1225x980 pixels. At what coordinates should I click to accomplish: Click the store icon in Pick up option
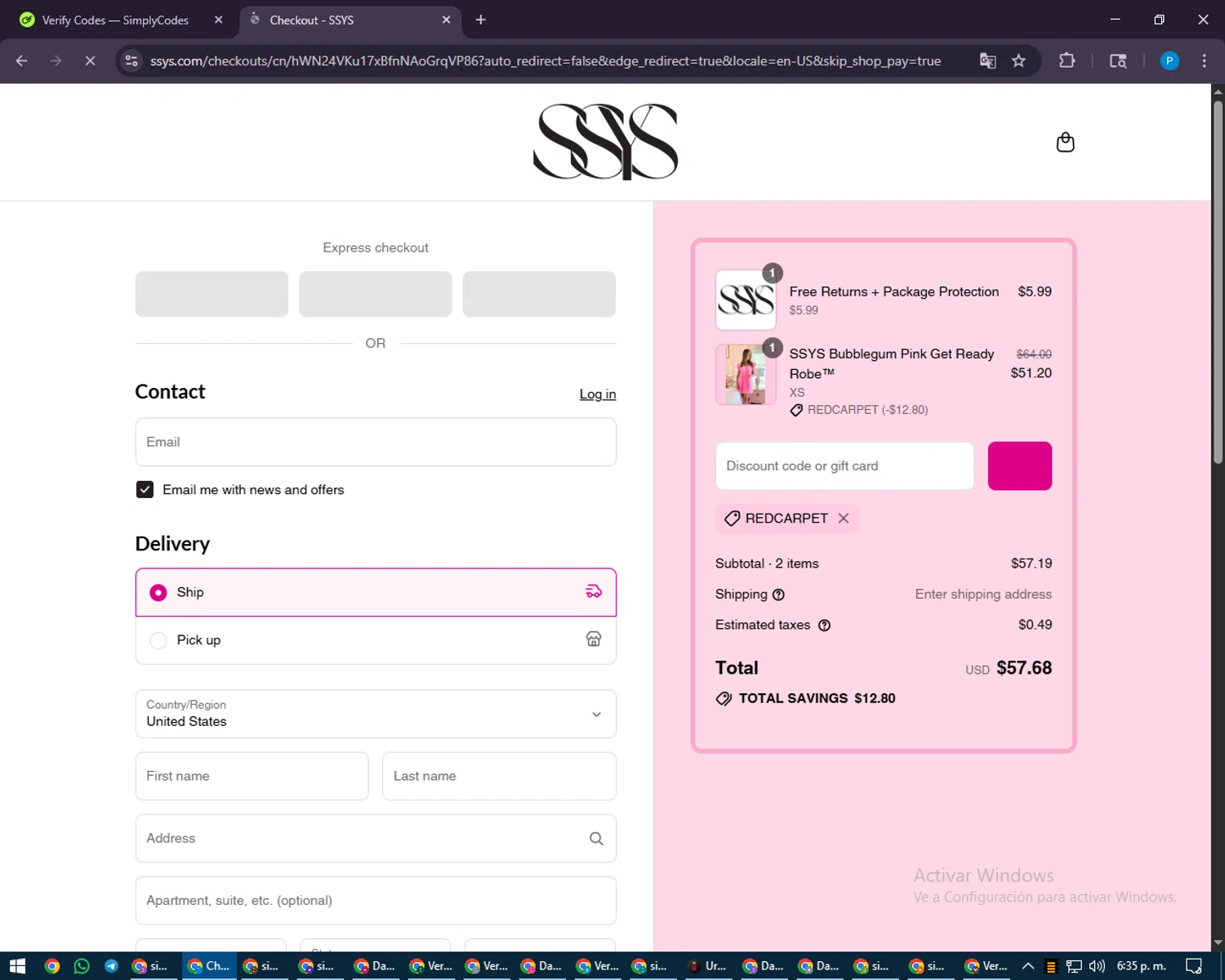click(x=594, y=639)
